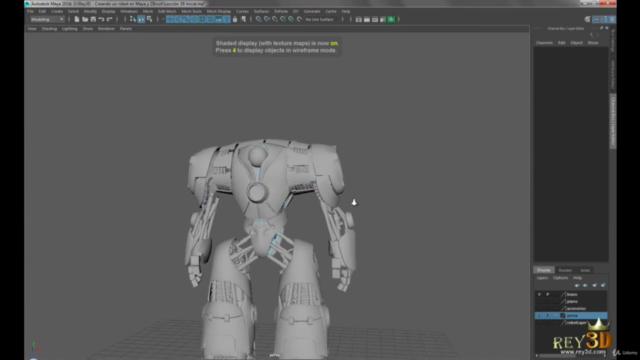Click the Redo arrow icon
The width and height of the screenshot is (640, 360).
pyautogui.click(x=109, y=19)
